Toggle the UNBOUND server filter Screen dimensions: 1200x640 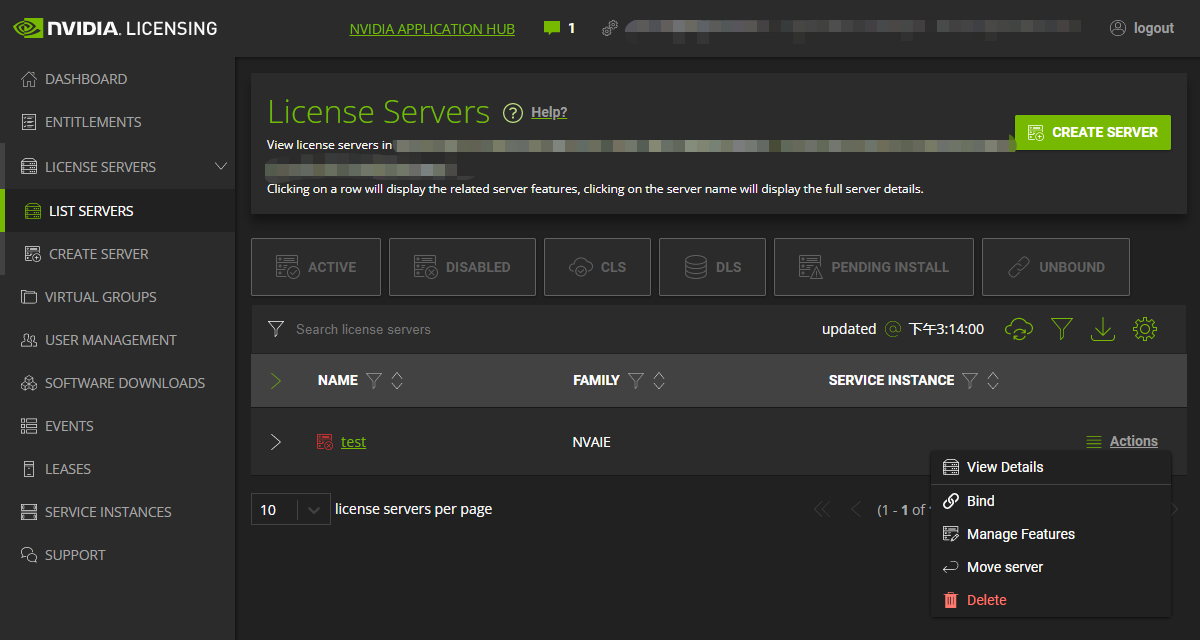[x=1056, y=267]
